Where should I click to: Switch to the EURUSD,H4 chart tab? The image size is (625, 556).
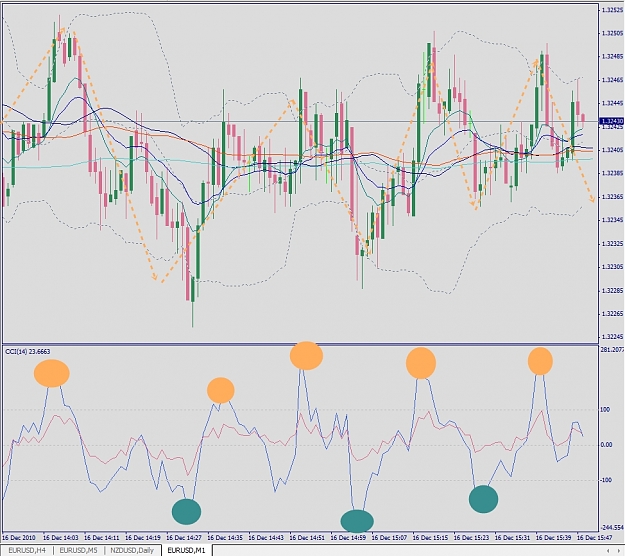27,550
